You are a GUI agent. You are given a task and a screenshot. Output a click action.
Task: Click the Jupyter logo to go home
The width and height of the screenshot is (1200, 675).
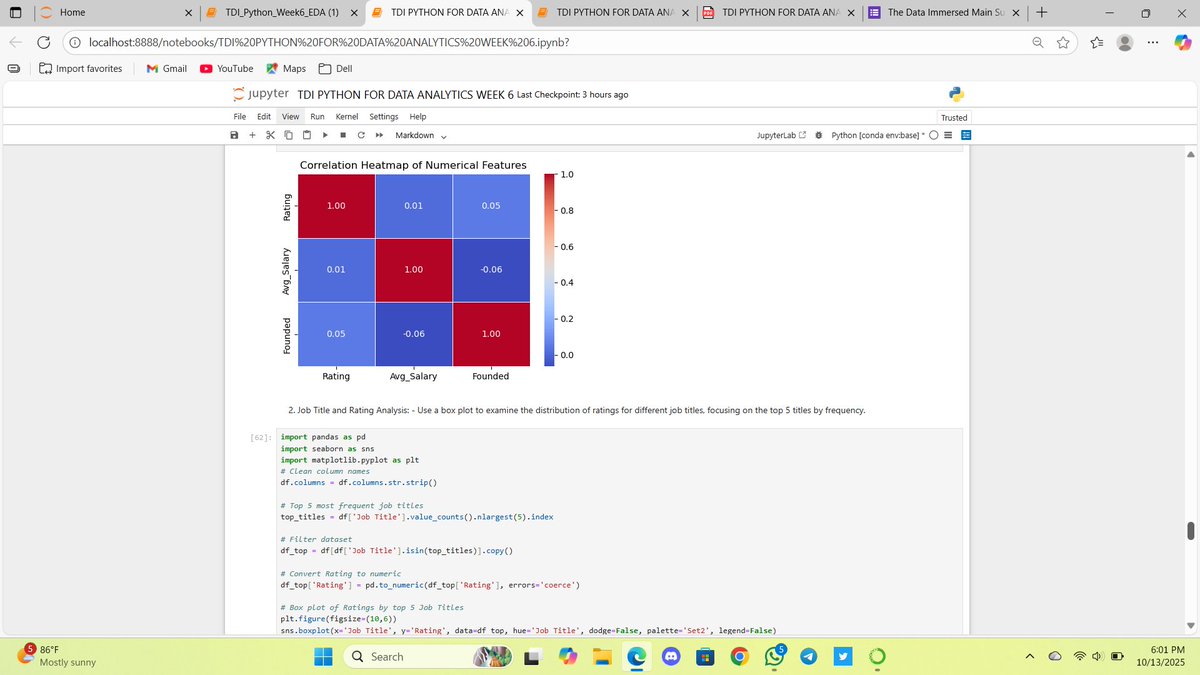[261, 94]
